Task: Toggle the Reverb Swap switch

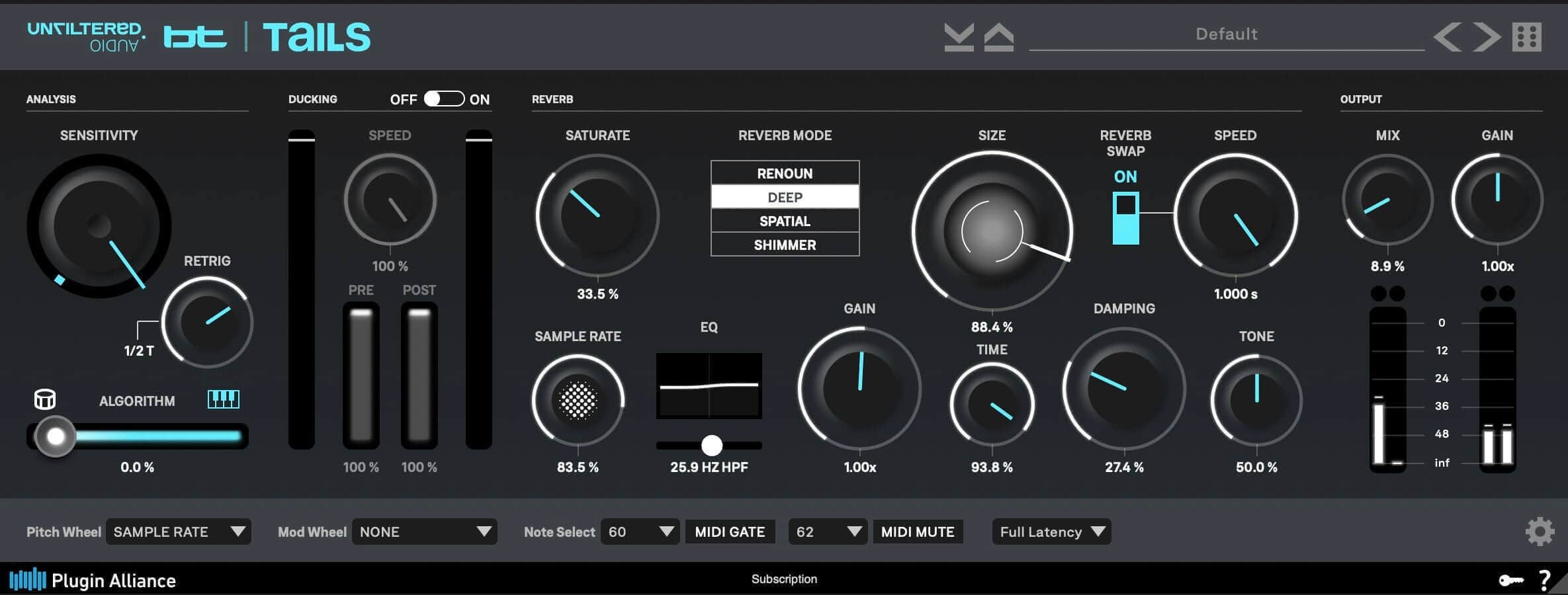Action: [1125, 218]
